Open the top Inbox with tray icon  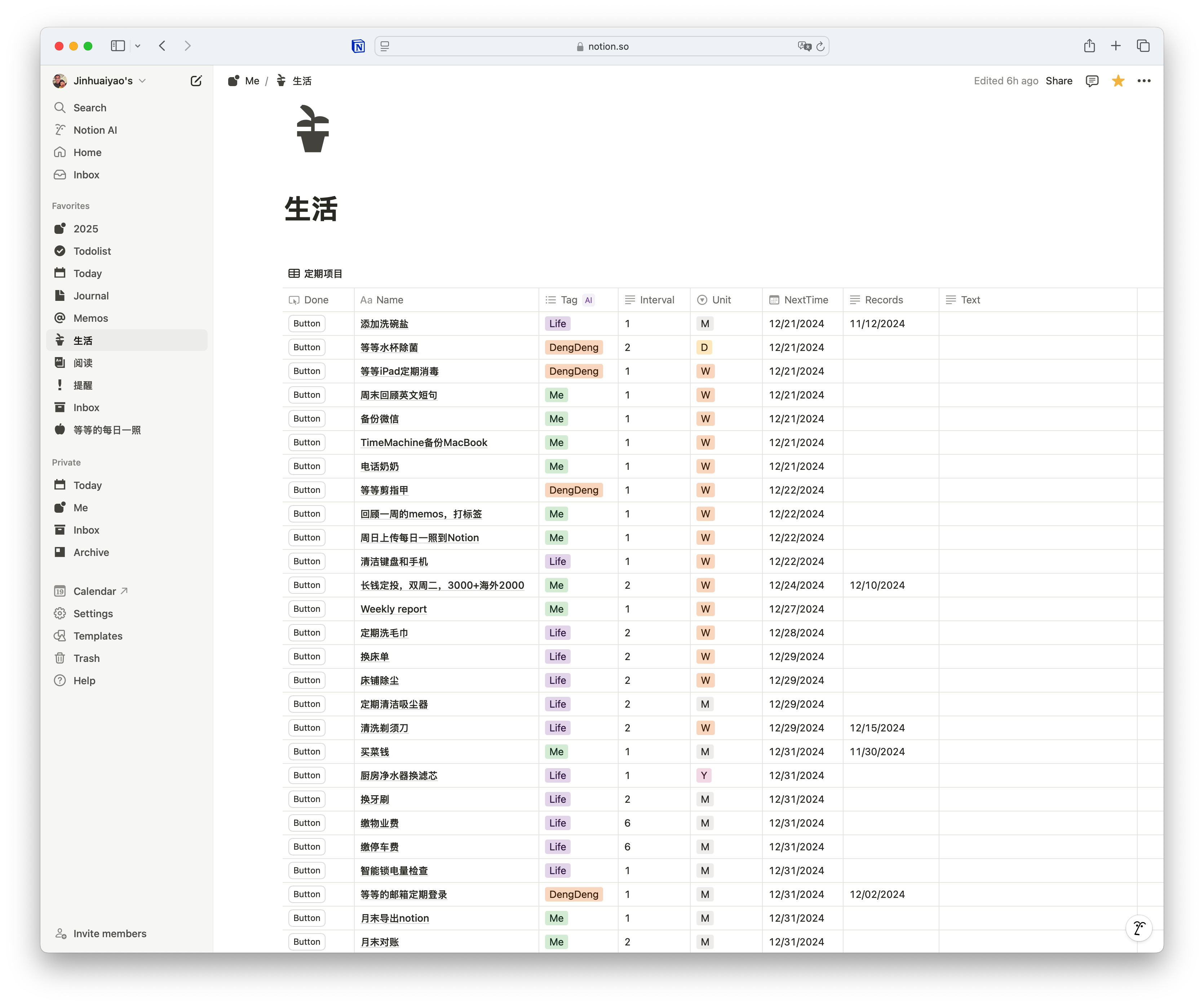pyautogui.click(x=126, y=175)
